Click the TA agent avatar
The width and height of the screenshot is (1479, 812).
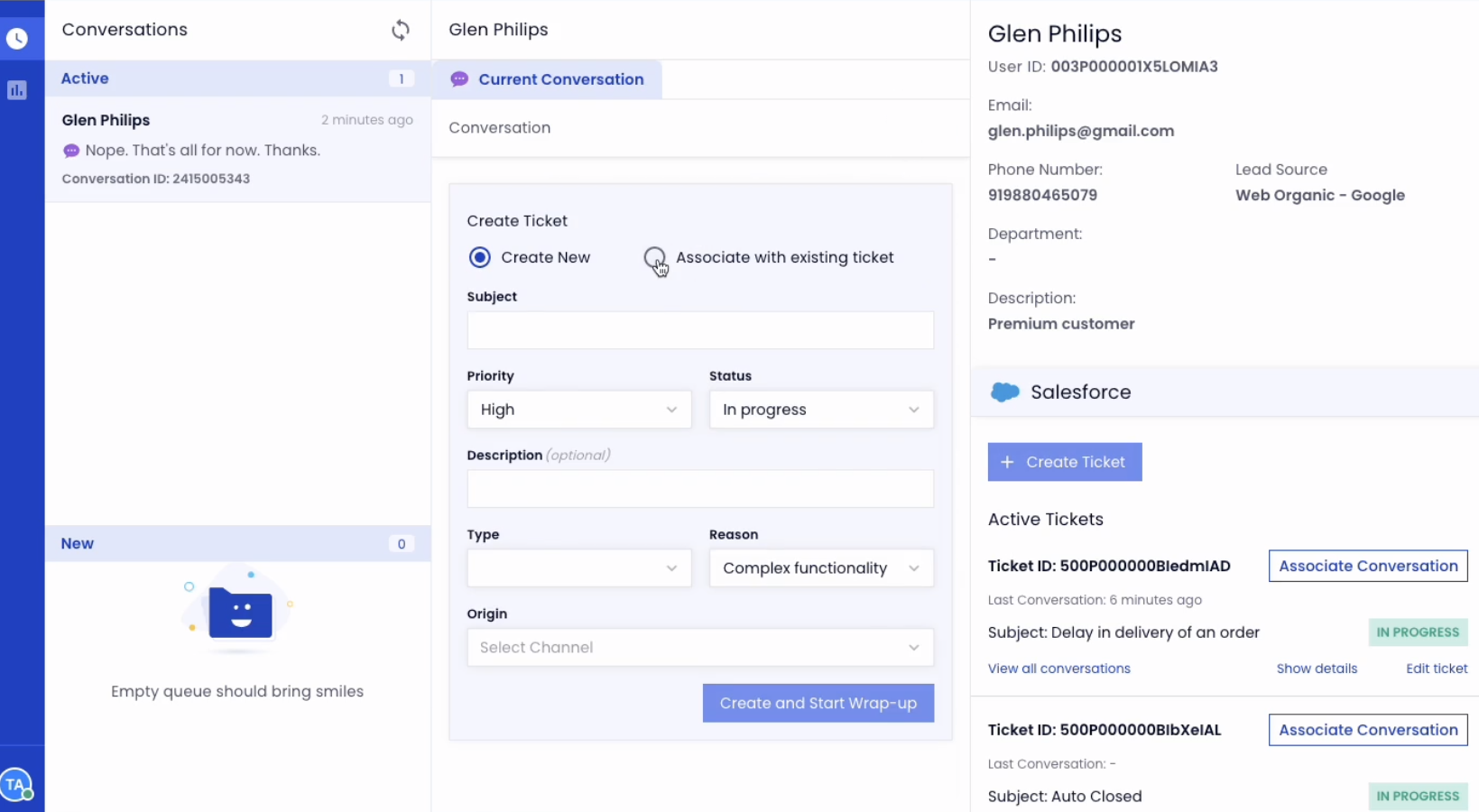pos(16,784)
